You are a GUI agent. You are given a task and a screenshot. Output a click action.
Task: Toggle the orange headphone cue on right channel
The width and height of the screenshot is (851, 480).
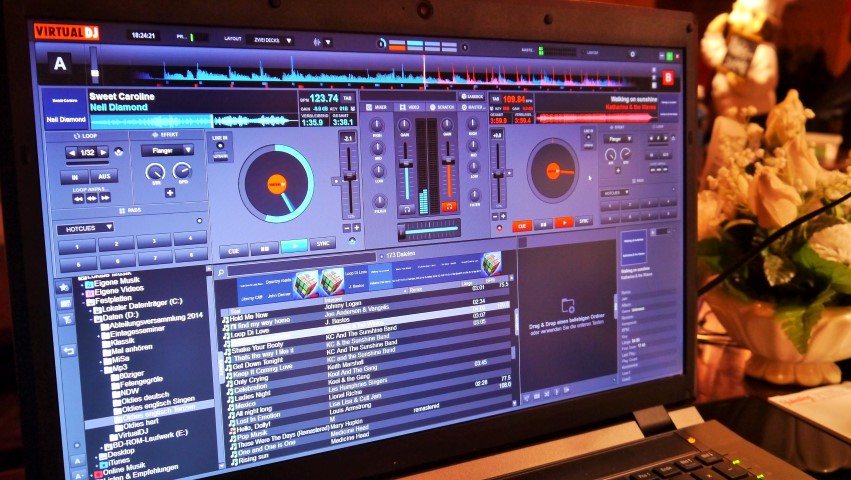449,206
